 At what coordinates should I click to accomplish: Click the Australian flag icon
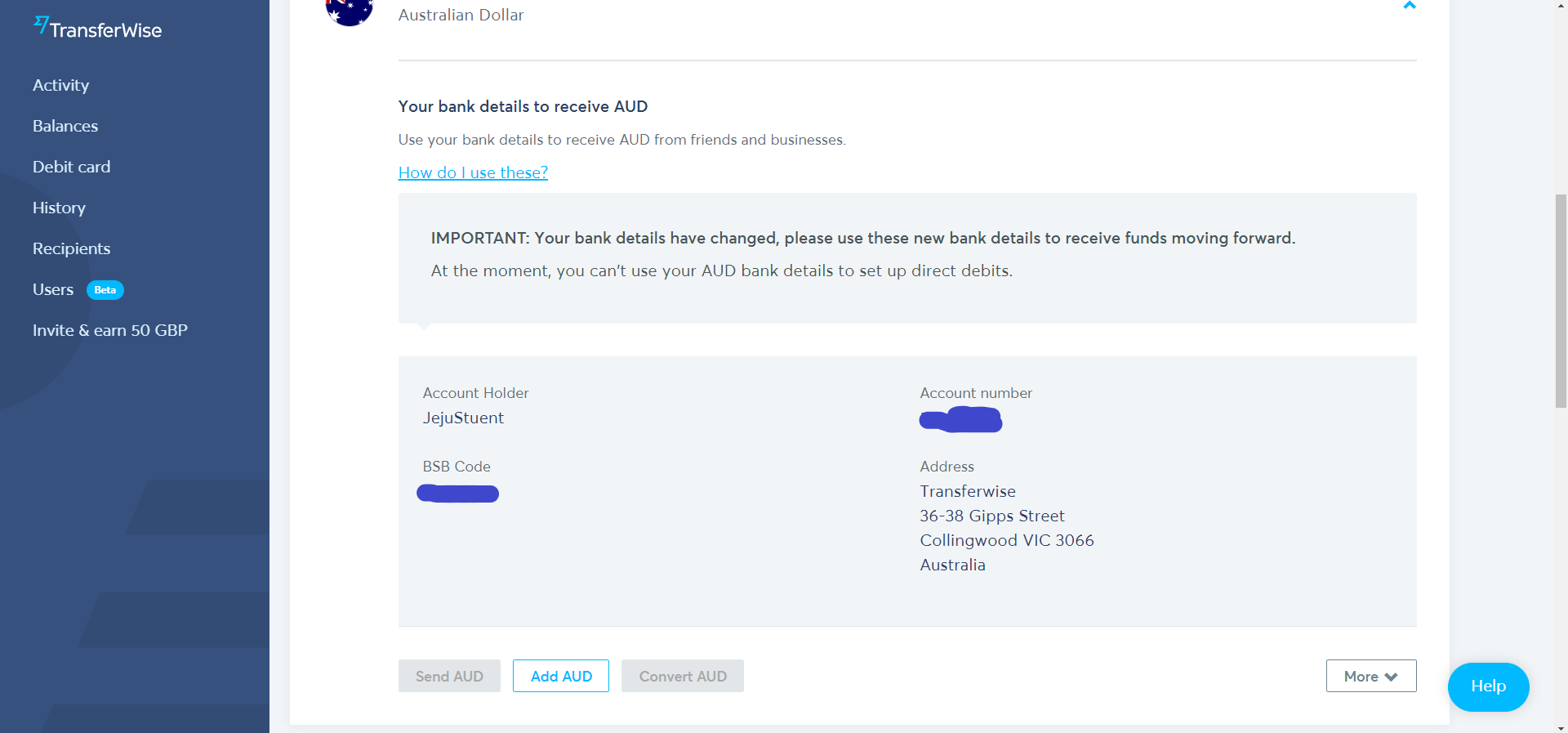pyautogui.click(x=350, y=11)
